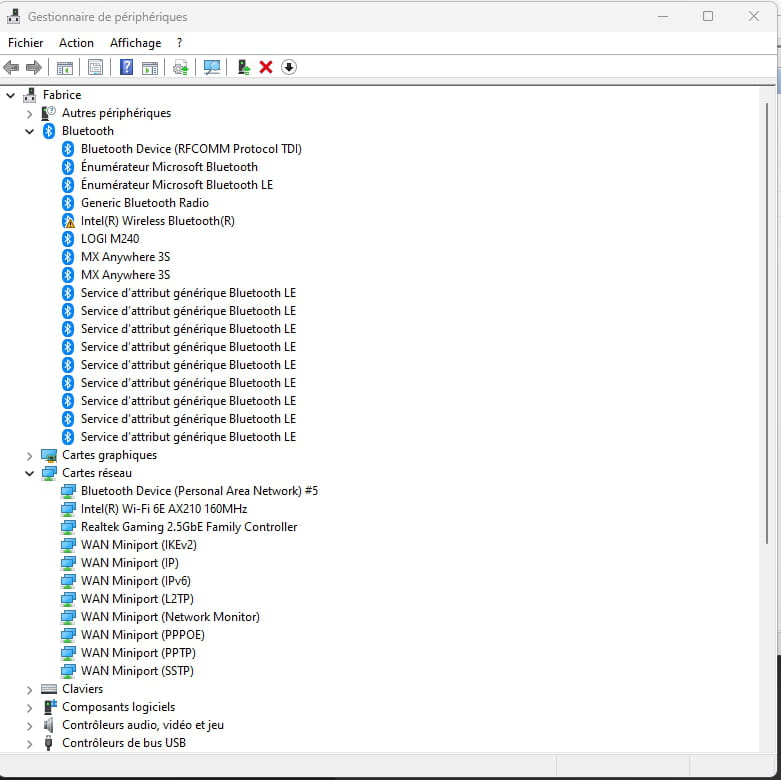
Task: Close the Gestionnaire de périphériques window
Action: (754, 16)
